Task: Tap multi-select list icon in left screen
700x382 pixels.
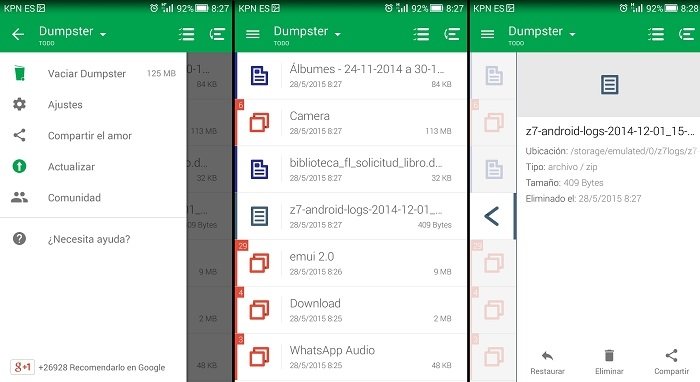Action: pos(186,34)
